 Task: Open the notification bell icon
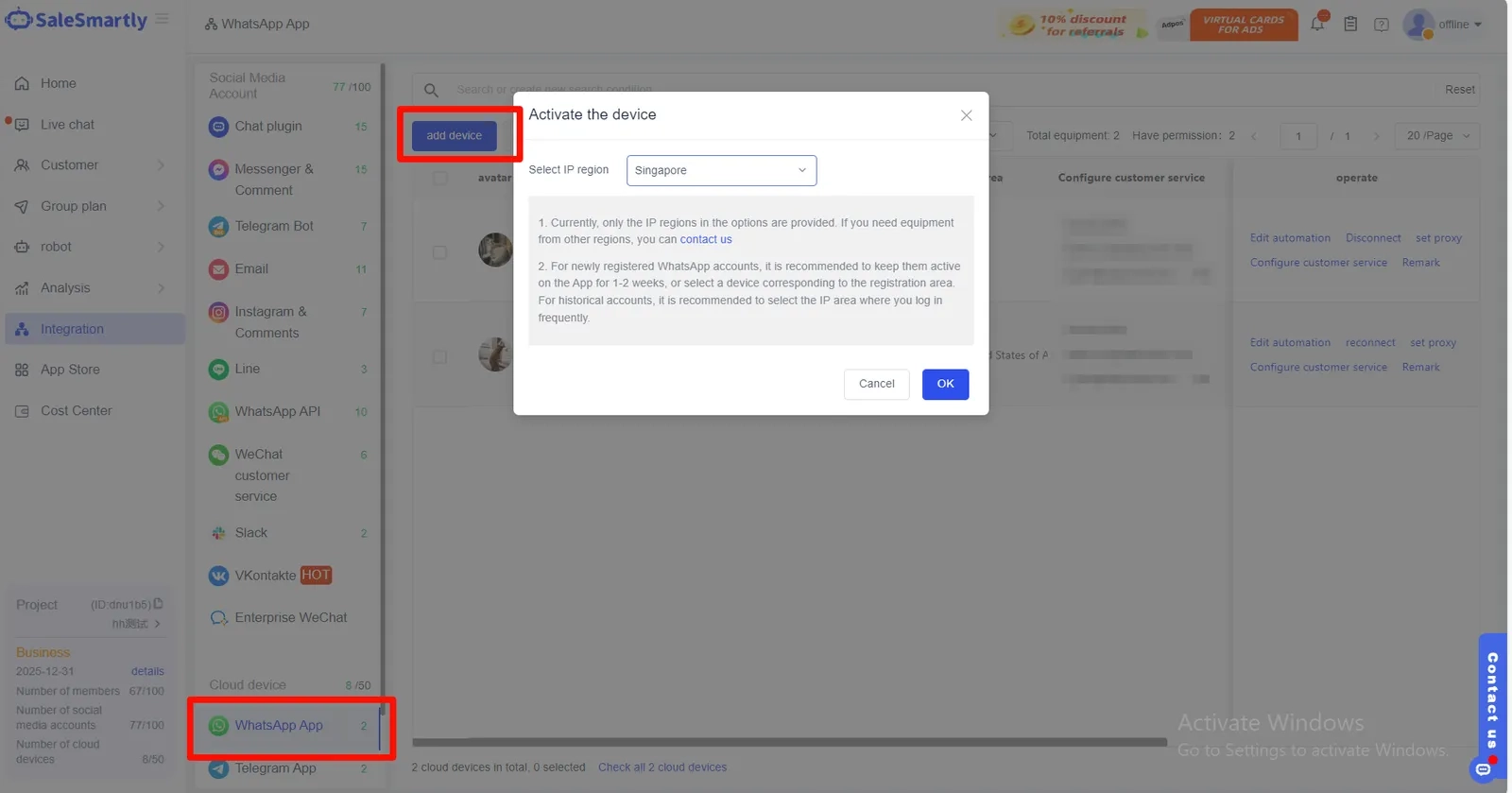[x=1317, y=24]
